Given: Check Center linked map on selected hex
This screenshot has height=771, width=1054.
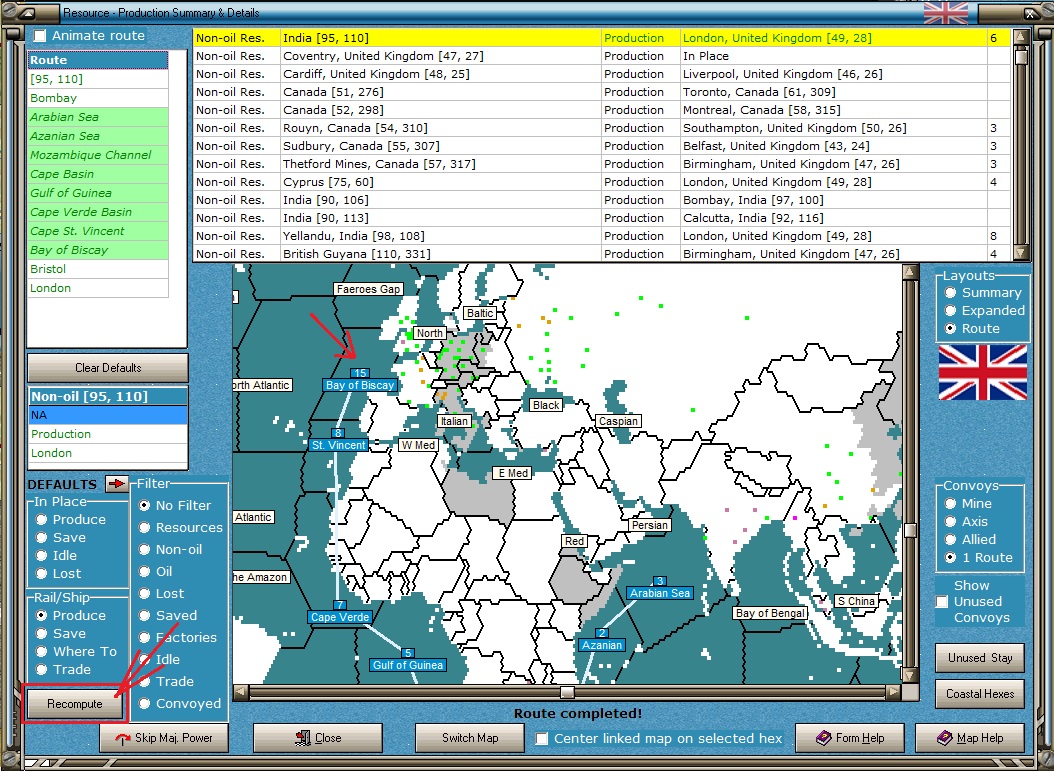Looking at the screenshot, I should [542, 739].
